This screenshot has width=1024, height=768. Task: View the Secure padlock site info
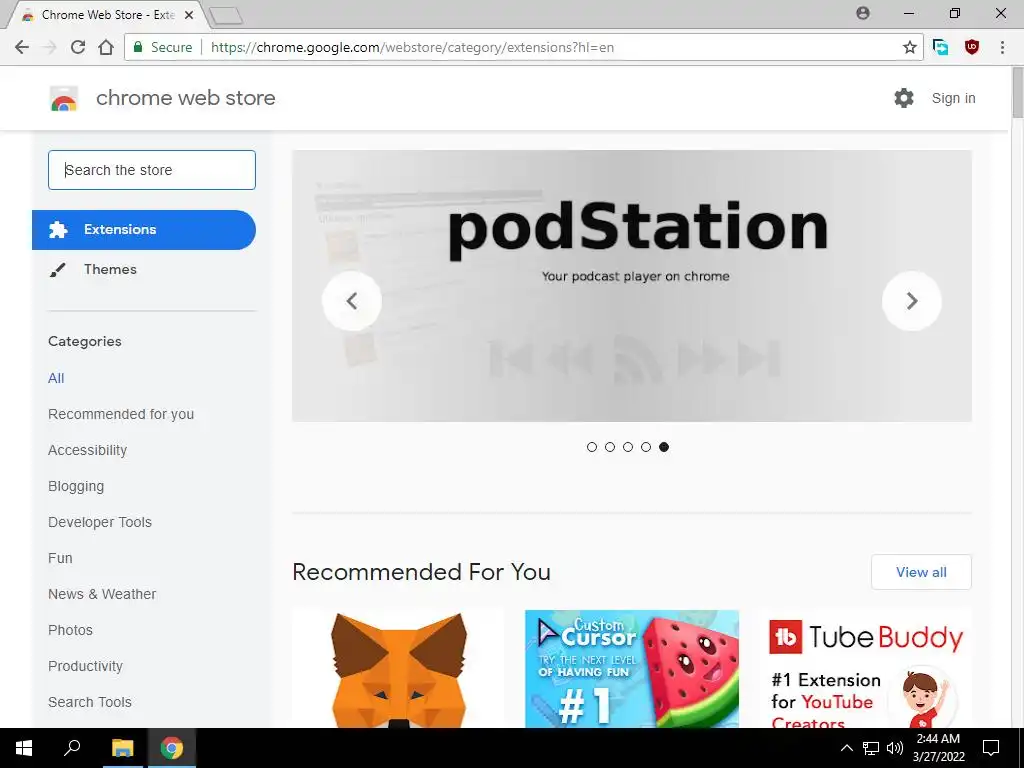[x=163, y=47]
